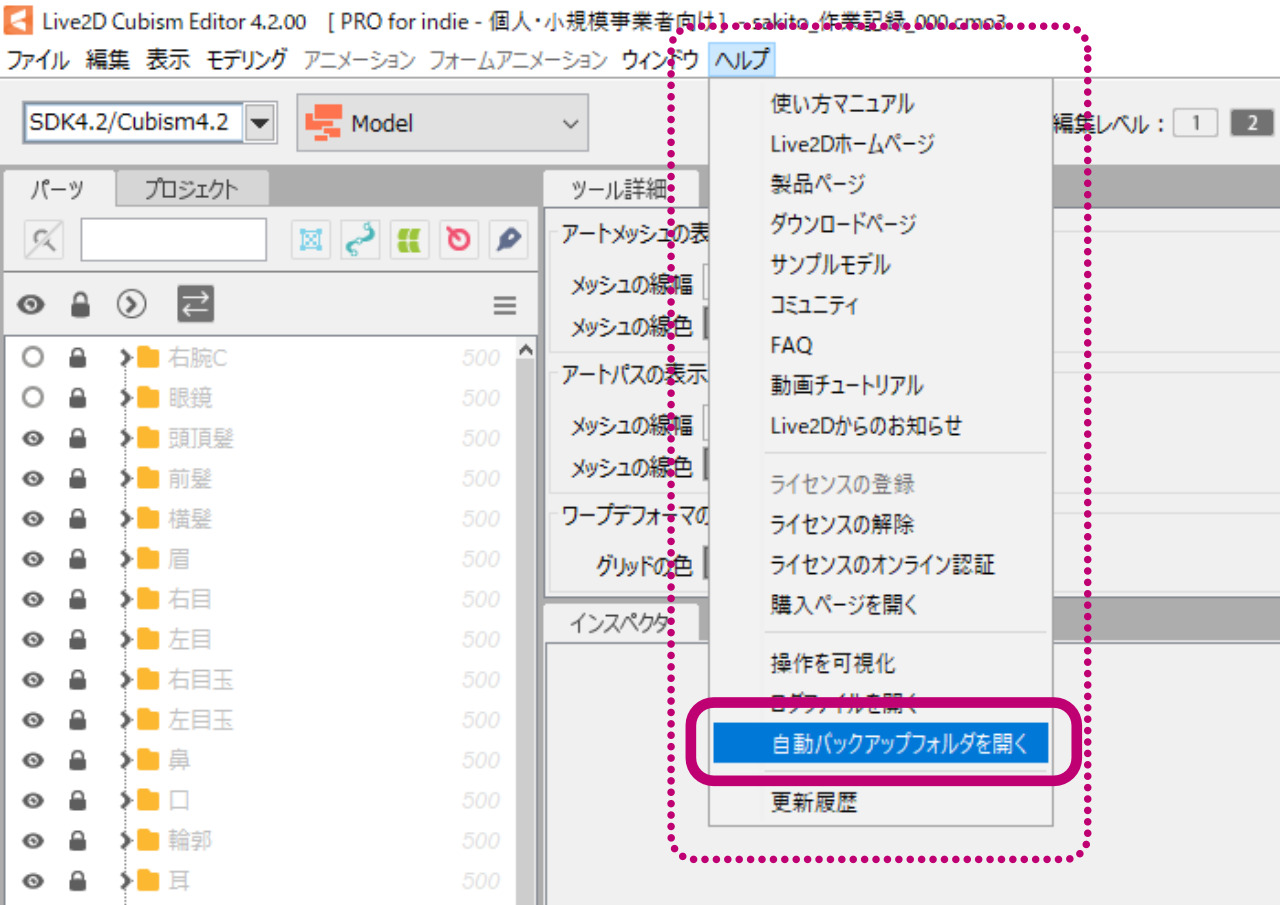Open the ファイル menu
This screenshot has width=1280, height=905.
coord(38,60)
